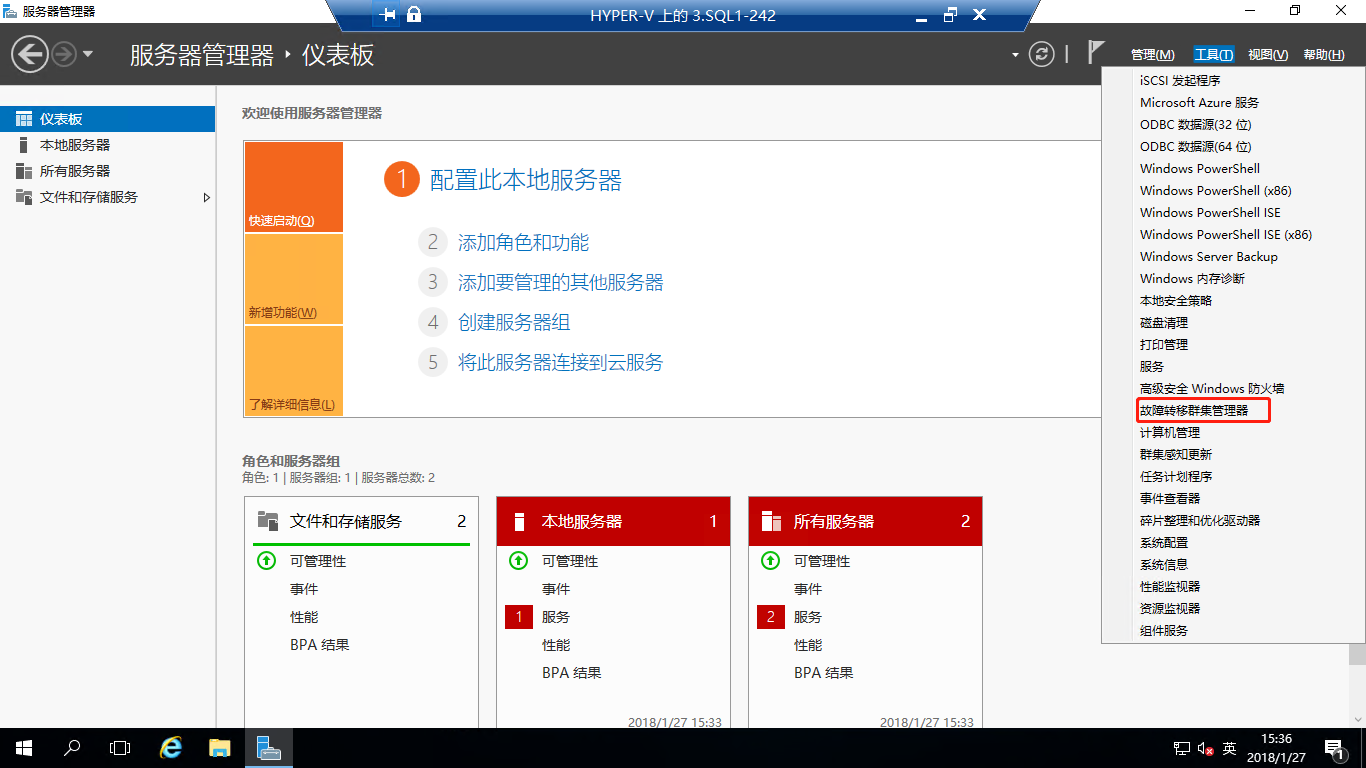The width and height of the screenshot is (1366, 768).
Task: Open the navigation history dropdown arrow
Action: (x=88, y=54)
